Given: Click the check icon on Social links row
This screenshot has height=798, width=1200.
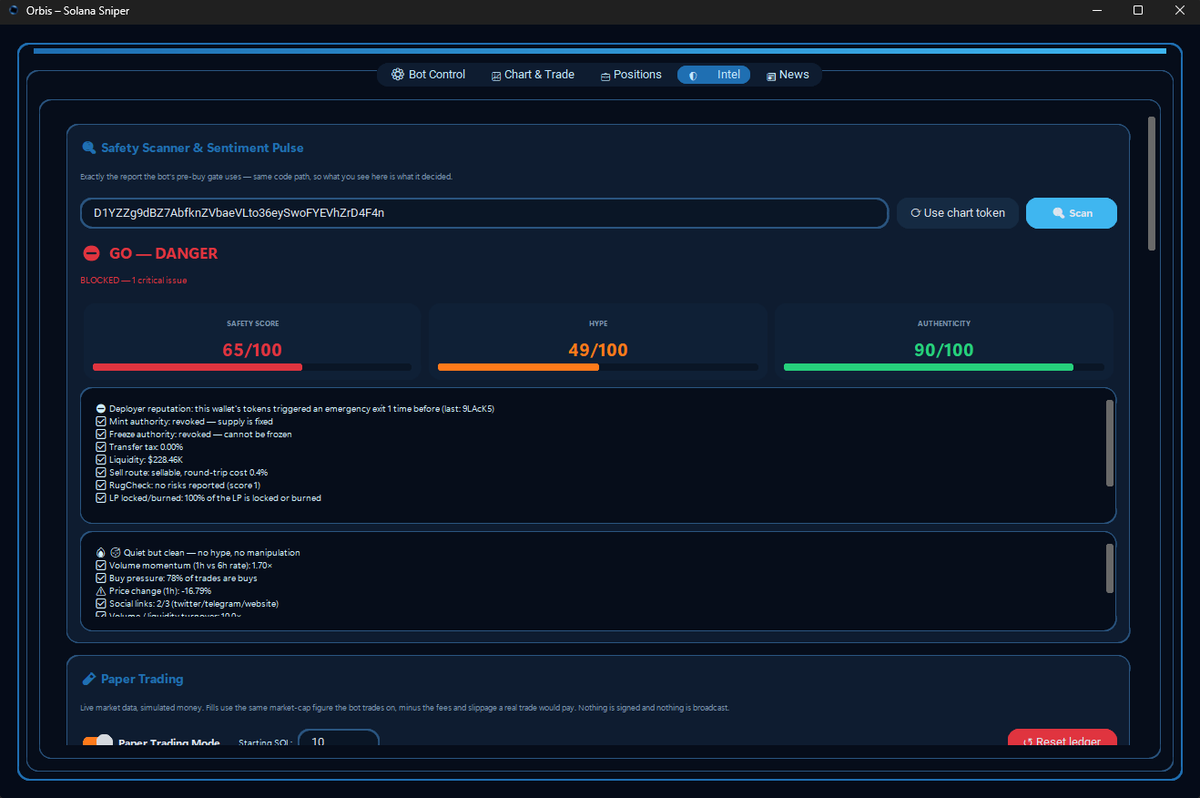Looking at the screenshot, I should pyautogui.click(x=101, y=604).
